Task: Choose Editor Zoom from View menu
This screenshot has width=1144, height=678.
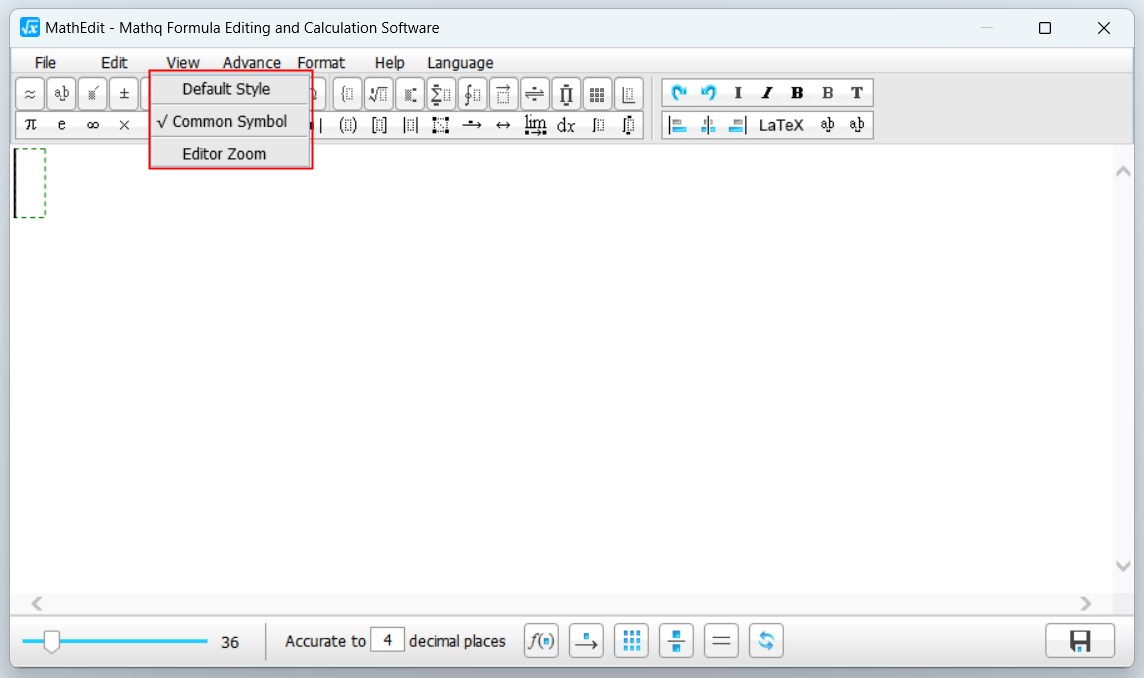Action: click(230, 153)
